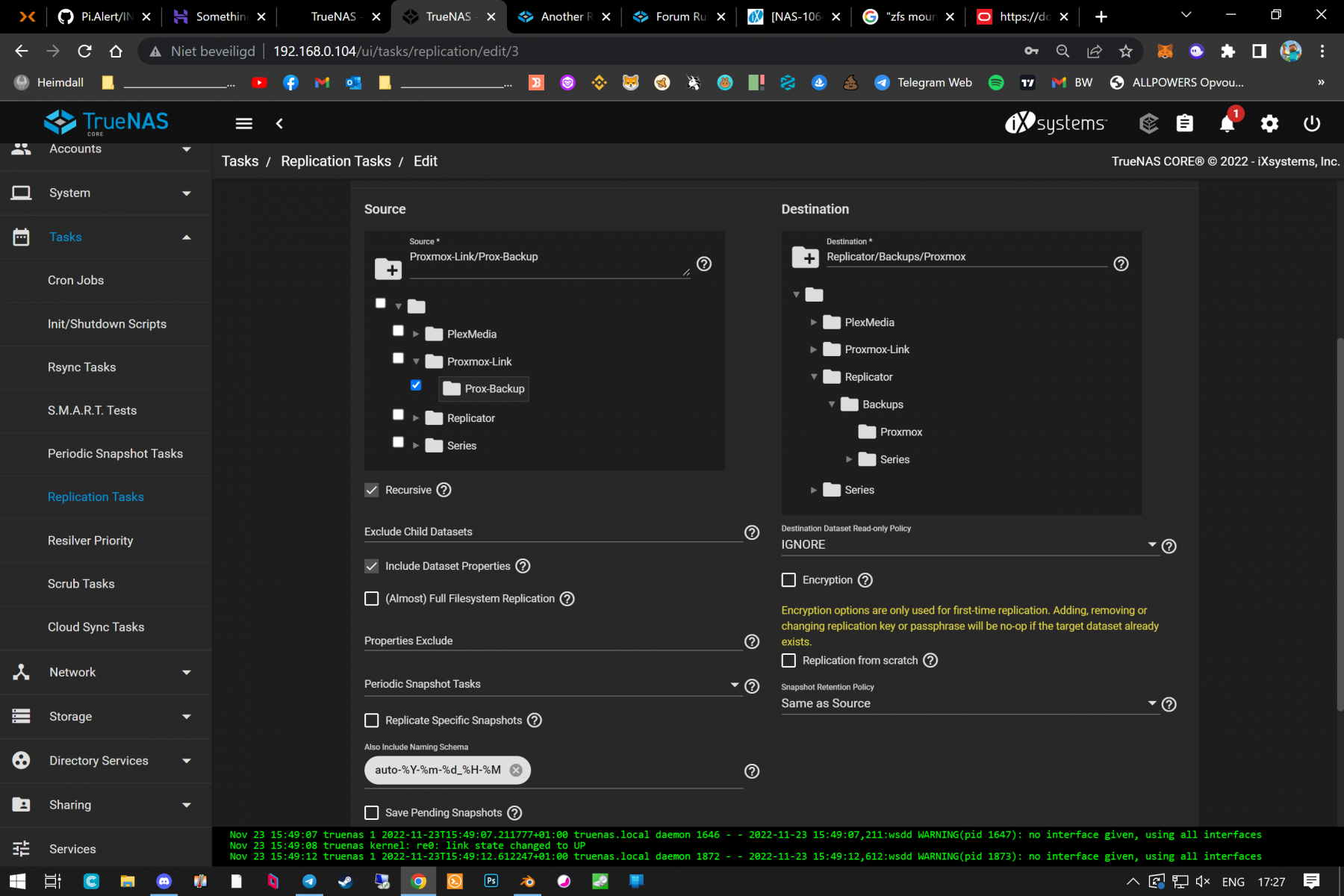Image resolution: width=1344 pixels, height=896 pixels.
Task: Enable Replication from scratch
Action: 788,660
